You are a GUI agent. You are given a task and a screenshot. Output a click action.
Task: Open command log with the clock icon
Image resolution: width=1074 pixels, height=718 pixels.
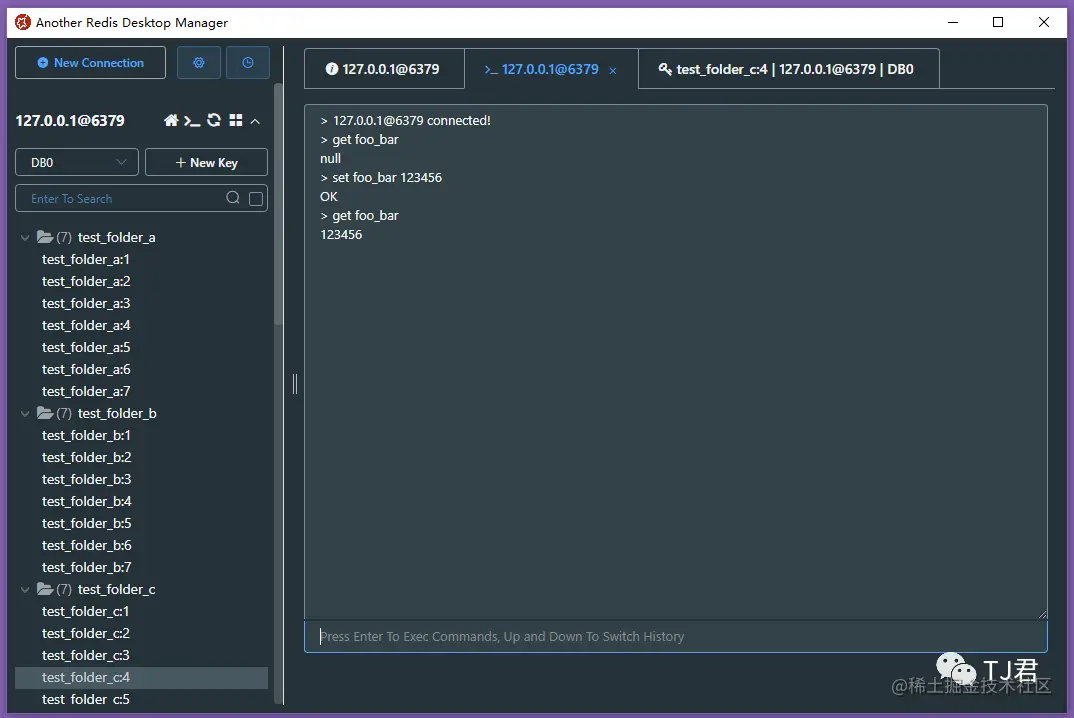(247, 62)
